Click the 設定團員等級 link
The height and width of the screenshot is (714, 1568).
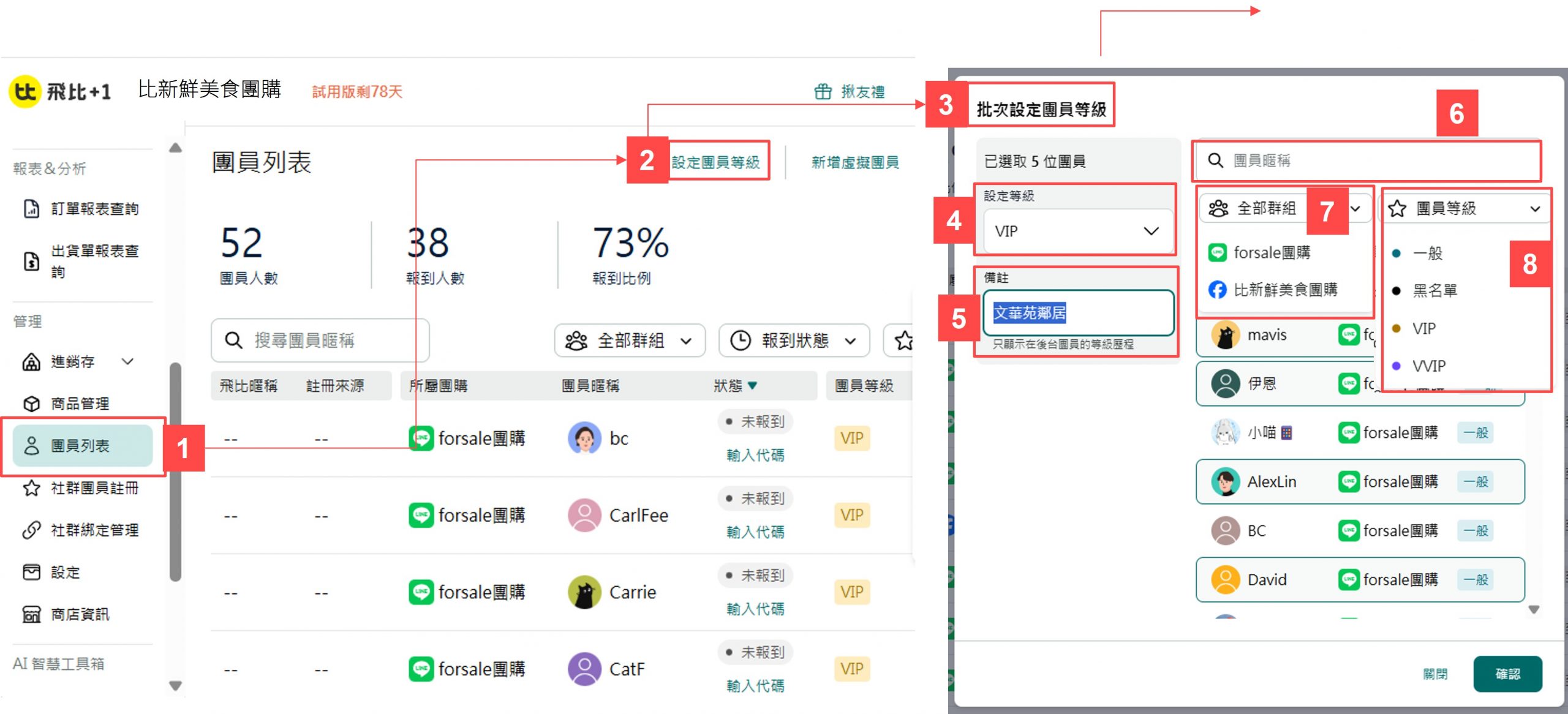point(715,162)
